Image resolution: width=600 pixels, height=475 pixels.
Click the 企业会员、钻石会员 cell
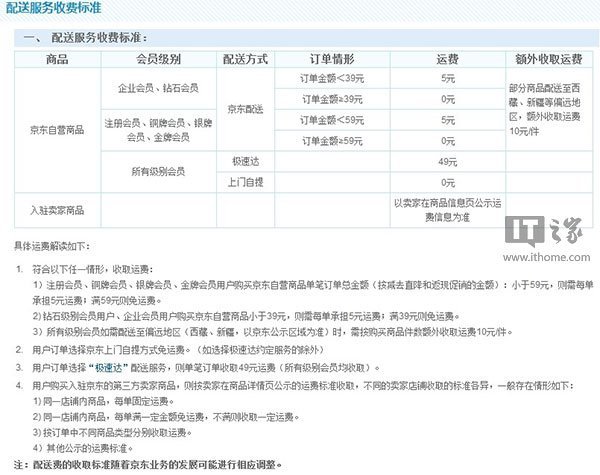[160, 89]
